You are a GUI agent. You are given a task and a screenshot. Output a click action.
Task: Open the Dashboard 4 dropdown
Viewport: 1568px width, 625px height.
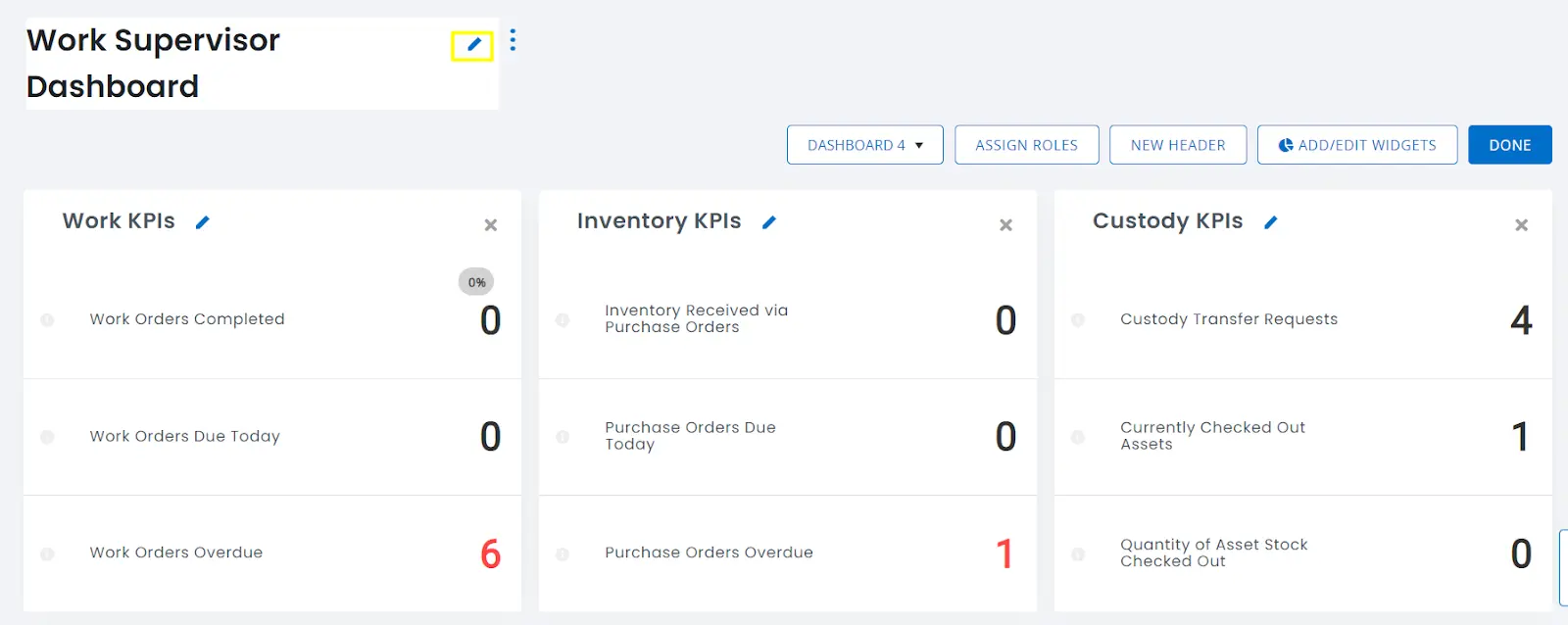tap(865, 145)
